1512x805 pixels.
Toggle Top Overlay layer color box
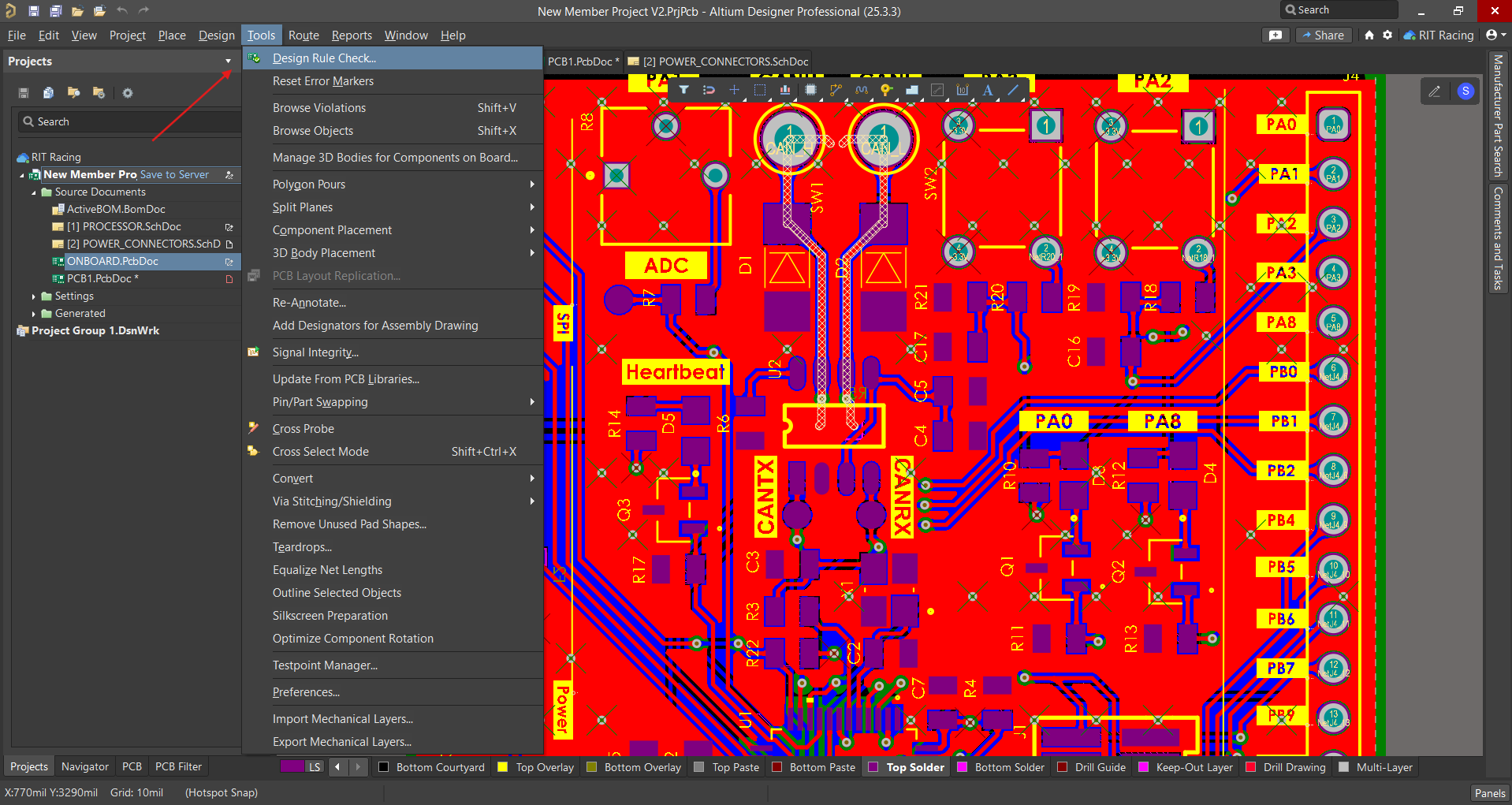point(503,767)
